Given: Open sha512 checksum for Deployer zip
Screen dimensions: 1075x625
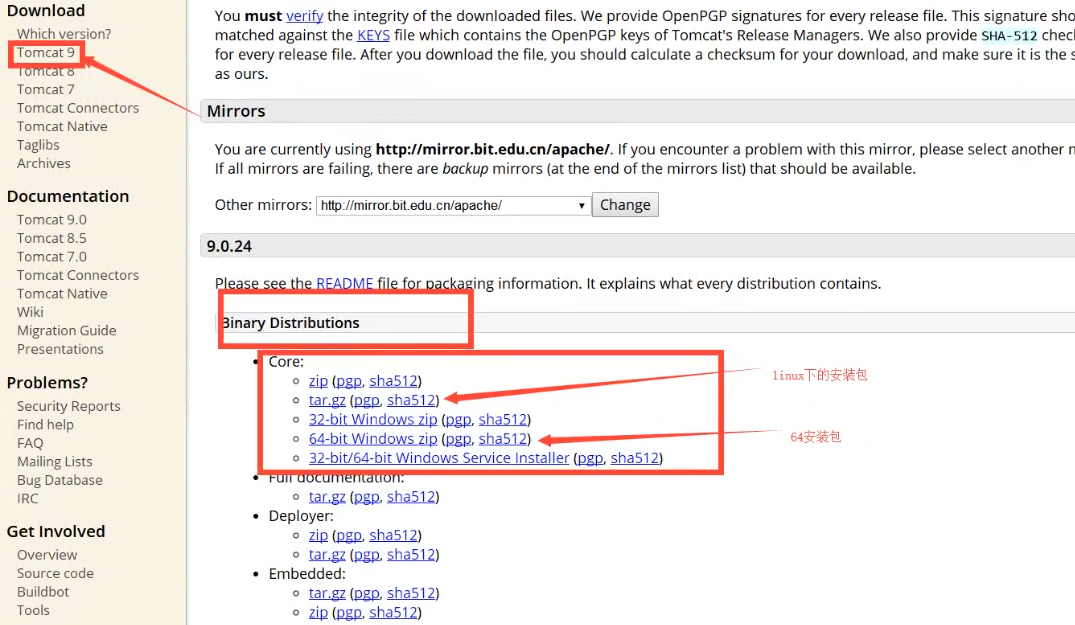Looking at the screenshot, I should [x=394, y=535].
